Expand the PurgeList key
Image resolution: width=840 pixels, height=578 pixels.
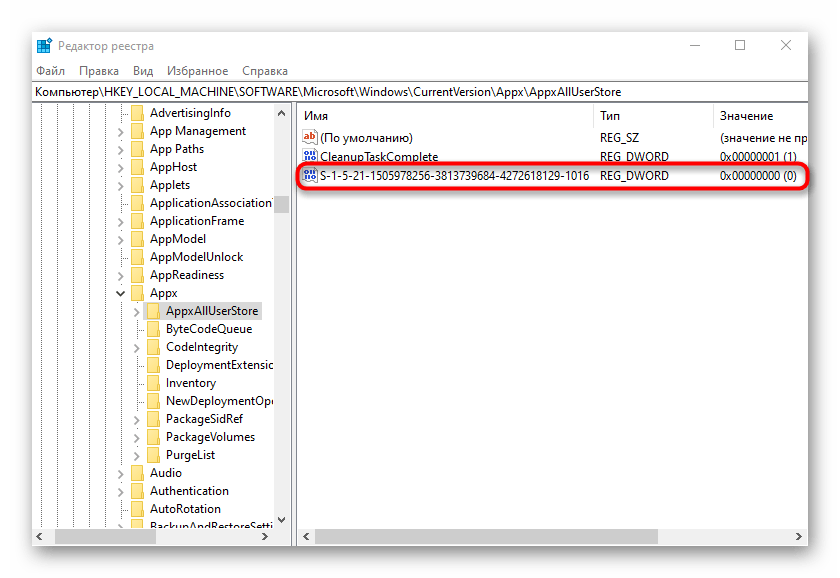[137, 455]
